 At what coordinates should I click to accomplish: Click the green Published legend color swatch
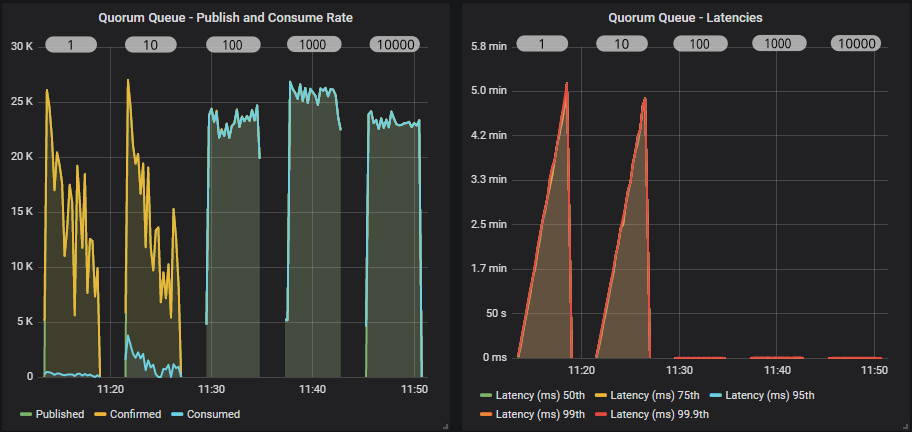coord(25,414)
